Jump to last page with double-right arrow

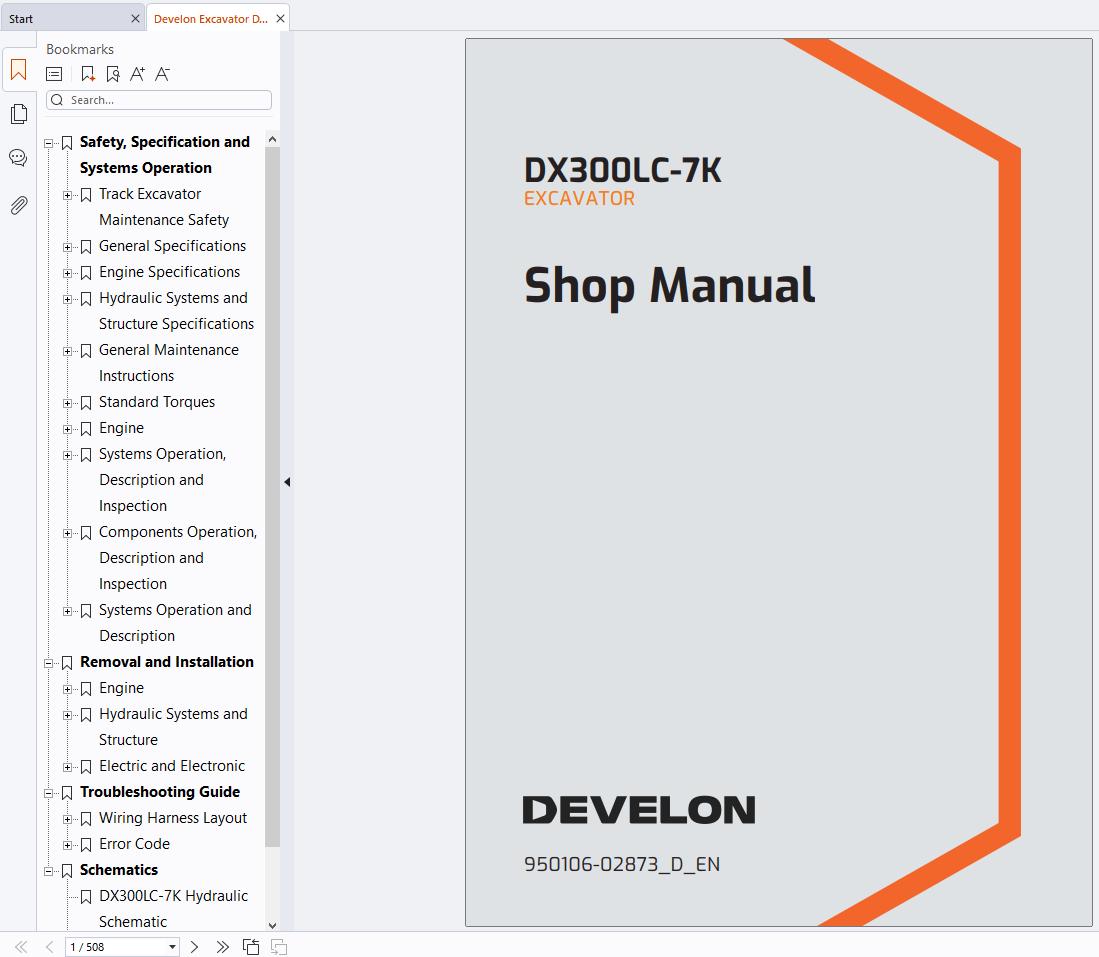pyautogui.click(x=222, y=946)
